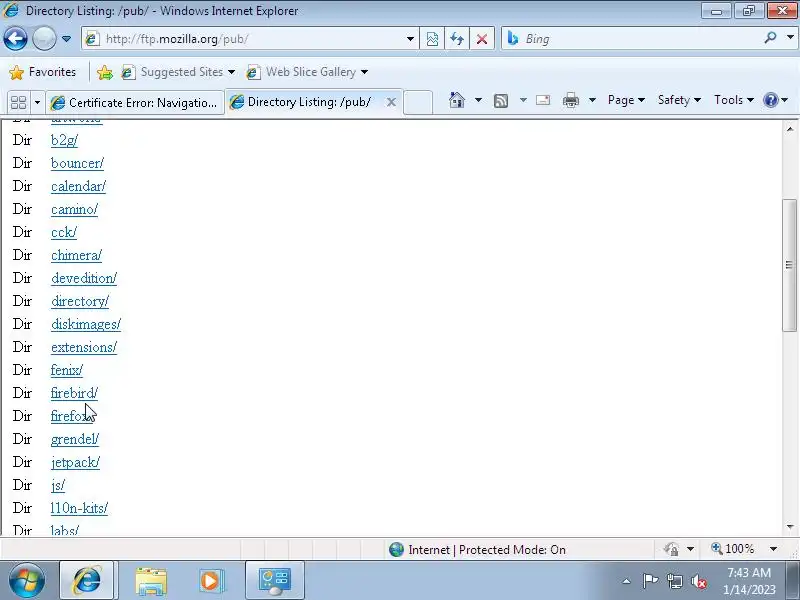Toggle Compatibility View icon

point(432,39)
